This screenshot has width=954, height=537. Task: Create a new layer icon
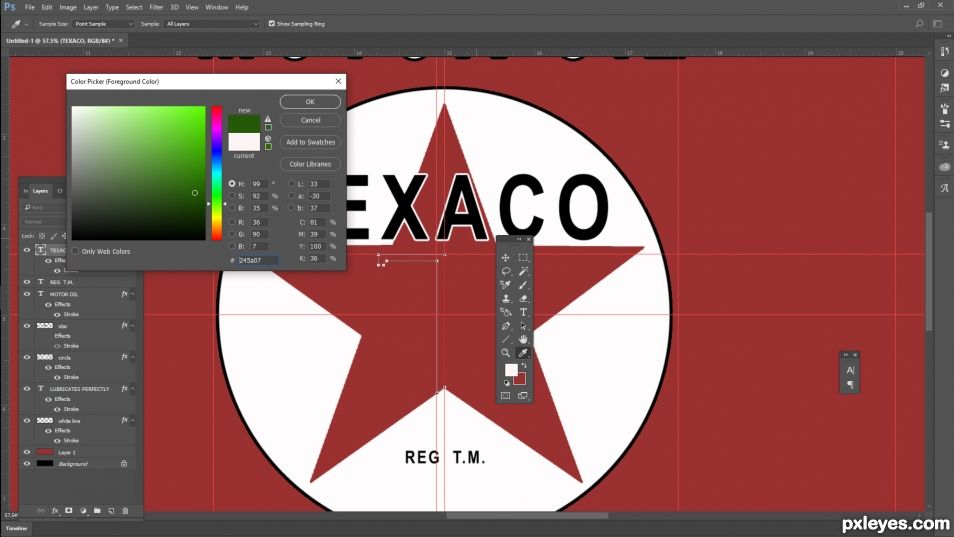[111, 511]
